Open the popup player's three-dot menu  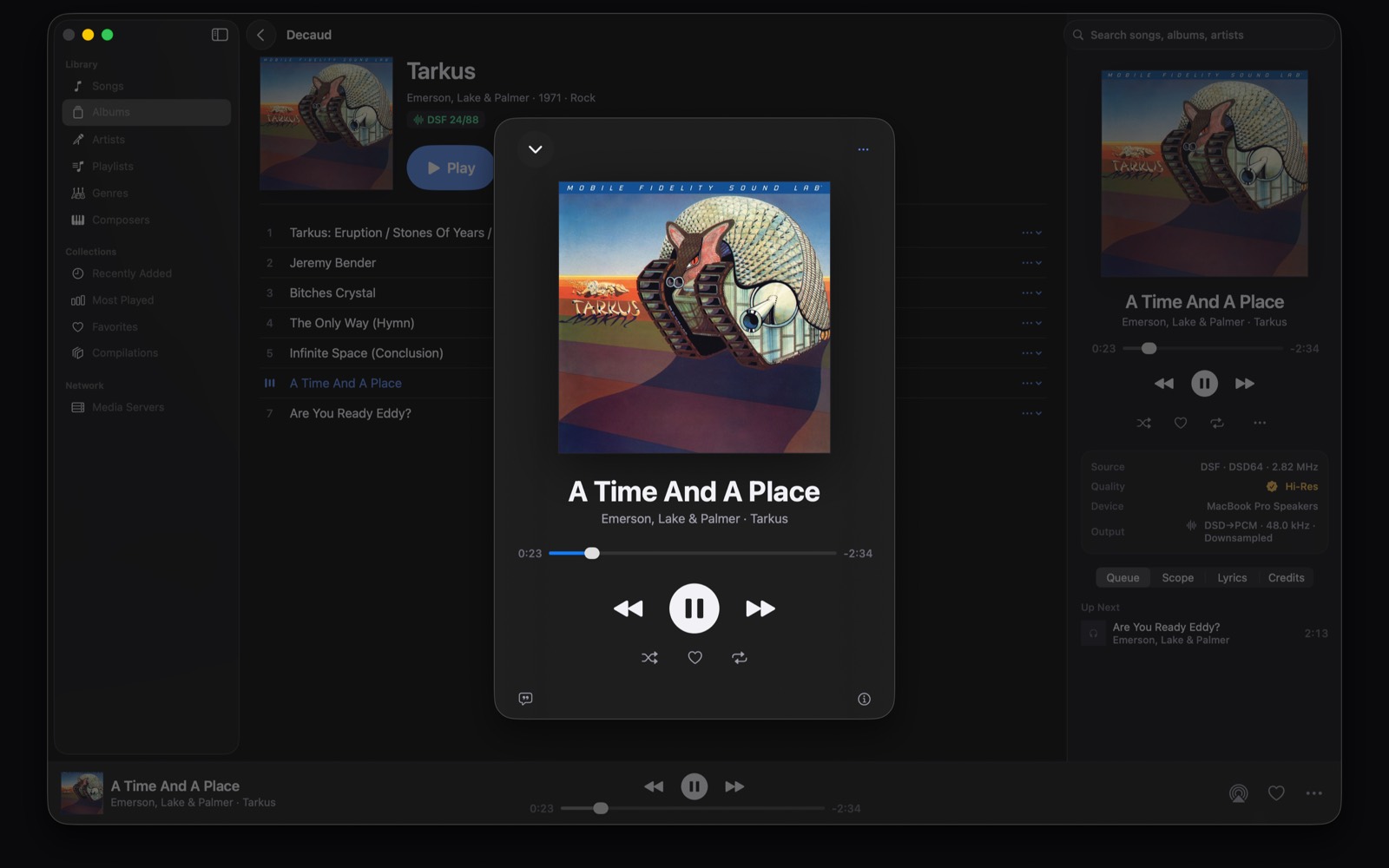pos(863,149)
